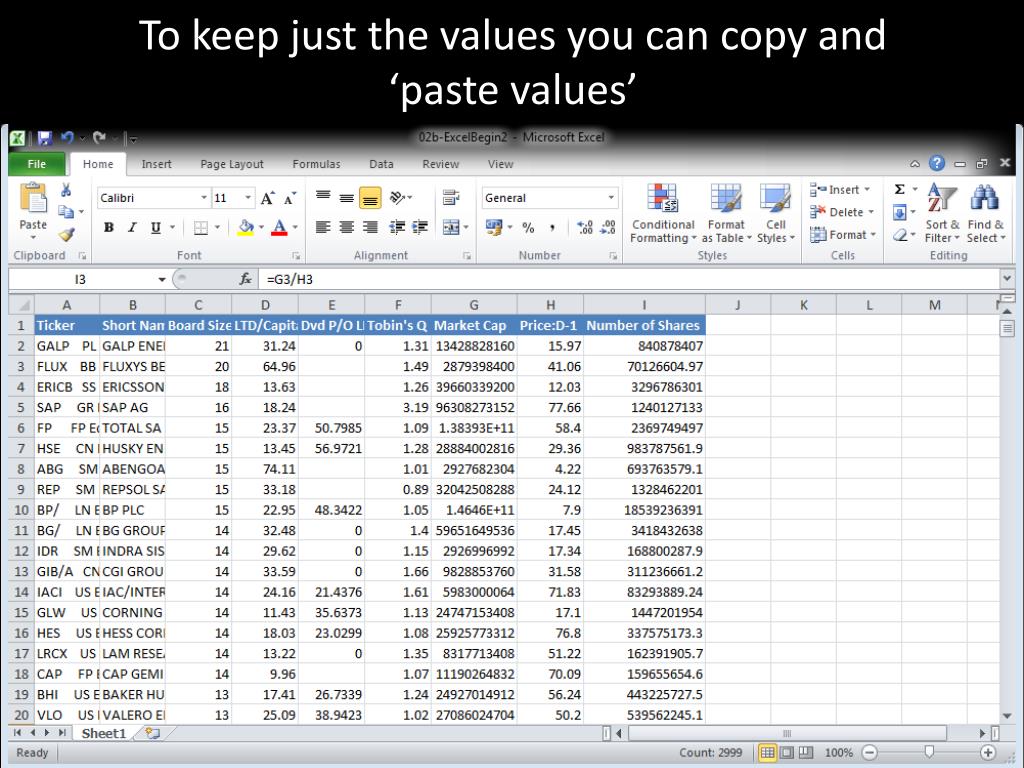This screenshot has width=1024, height=768.
Task: Expand the Calibri font name dropdown
Action: (204, 198)
